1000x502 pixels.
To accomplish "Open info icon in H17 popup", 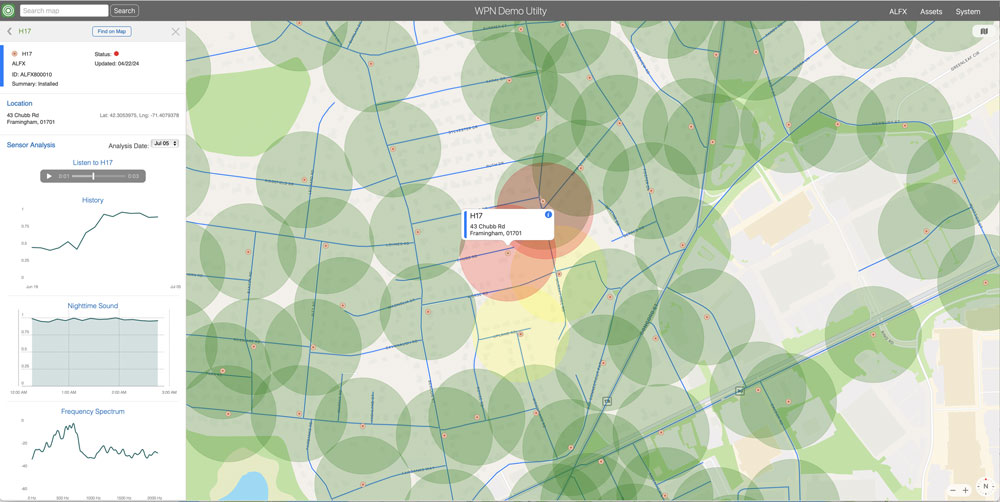I will 548,215.
